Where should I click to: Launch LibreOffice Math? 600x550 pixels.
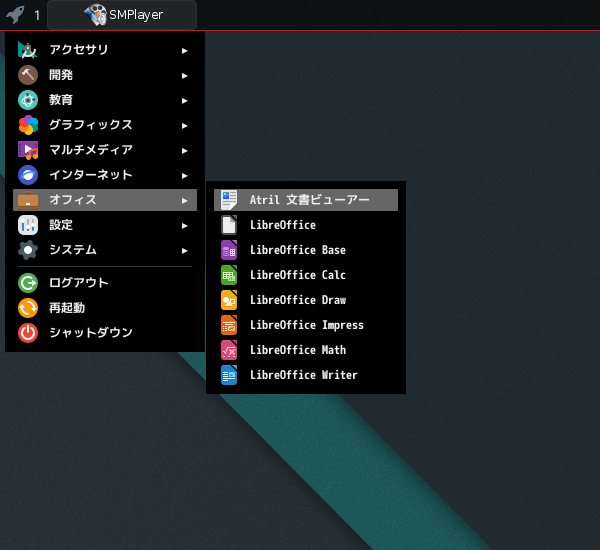pyautogui.click(x=306, y=350)
